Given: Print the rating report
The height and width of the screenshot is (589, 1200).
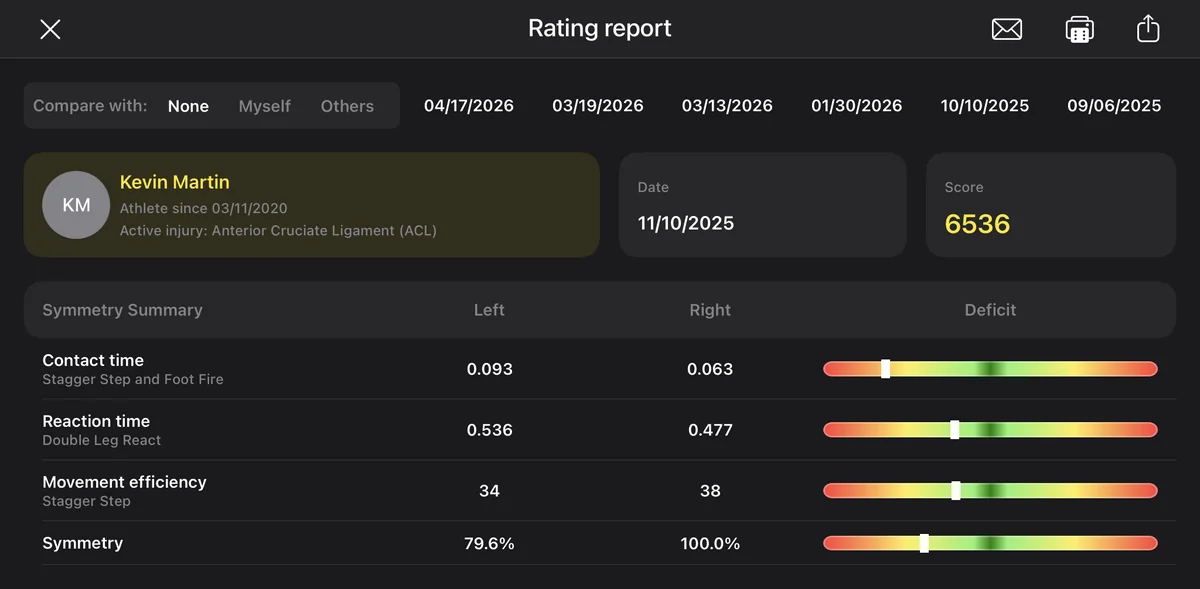Looking at the screenshot, I should 1079,29.
